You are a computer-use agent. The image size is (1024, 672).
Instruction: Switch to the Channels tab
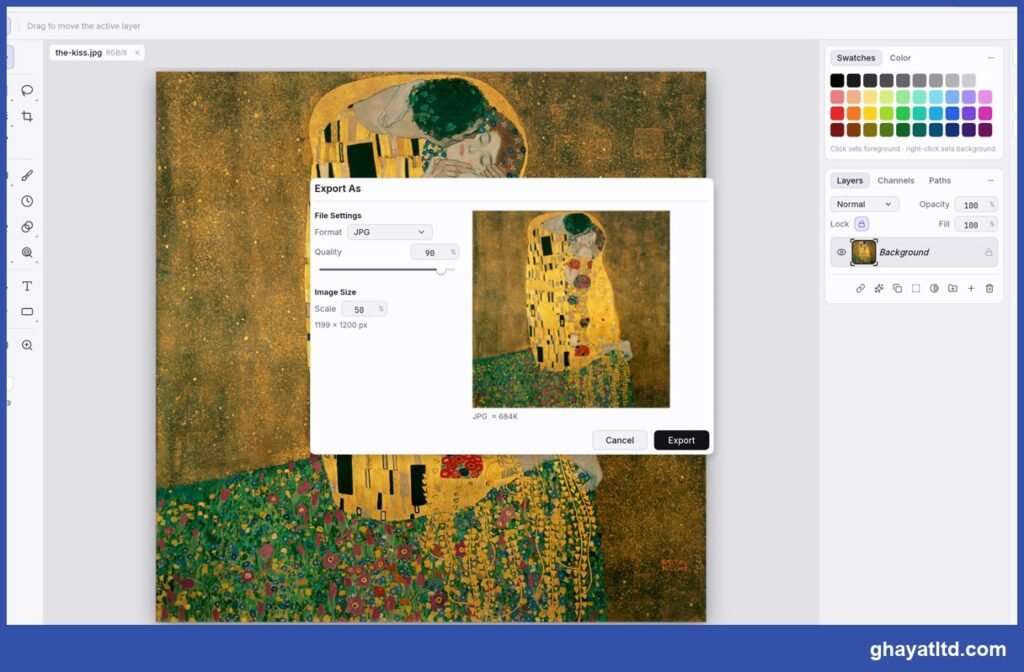tap(895, 180)
